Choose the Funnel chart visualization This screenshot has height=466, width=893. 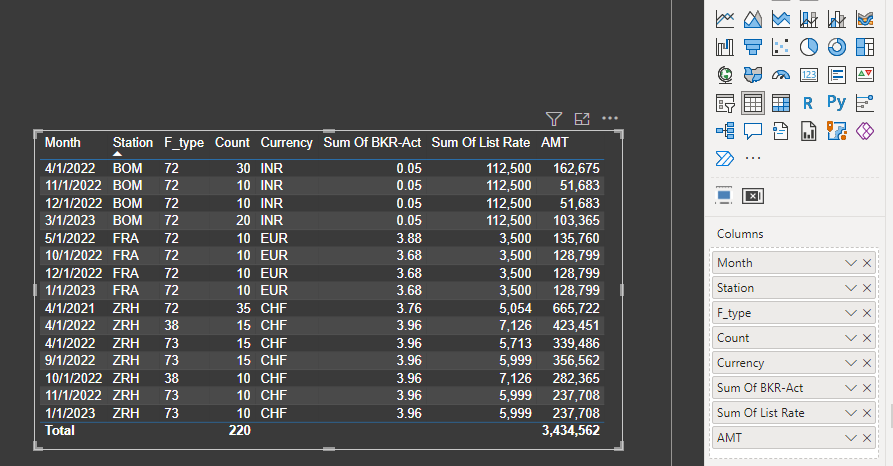click(753, 46)
